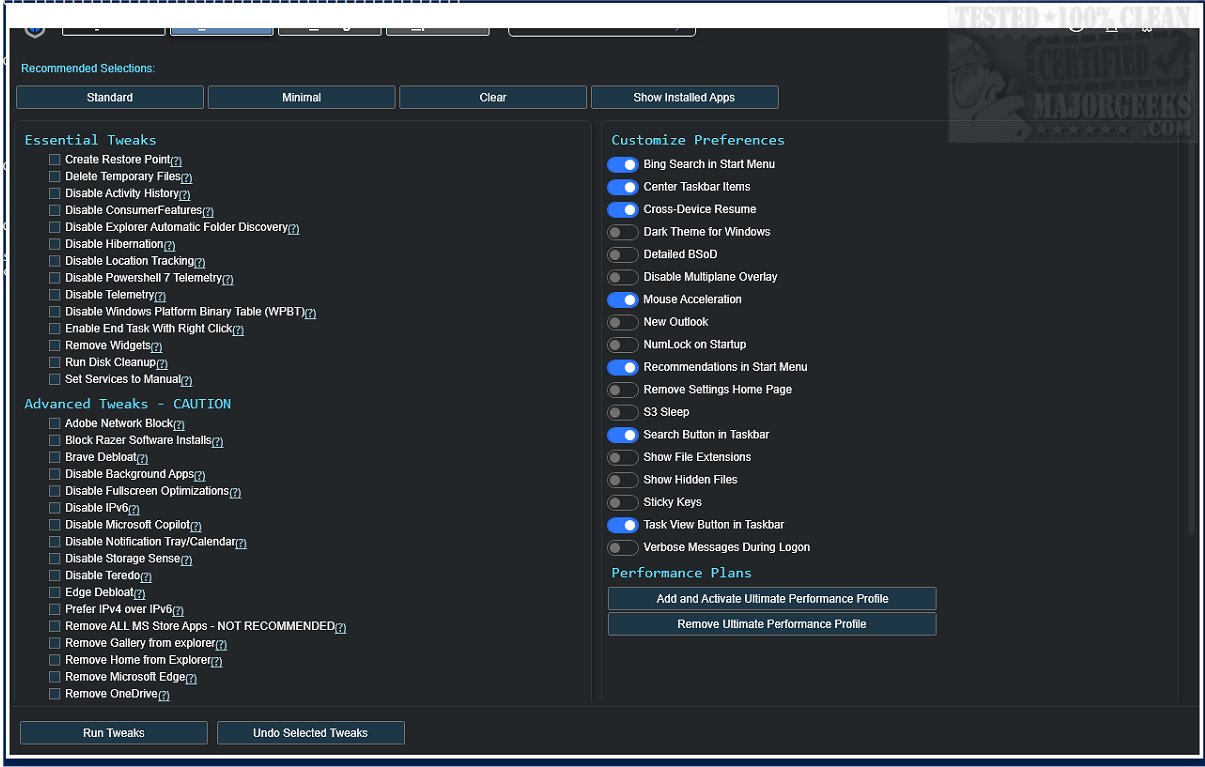Viewport: 1205px width, 767px height.
Task: Open help link for Disable Windows Platform Binary Table
Action: [310, 314]
